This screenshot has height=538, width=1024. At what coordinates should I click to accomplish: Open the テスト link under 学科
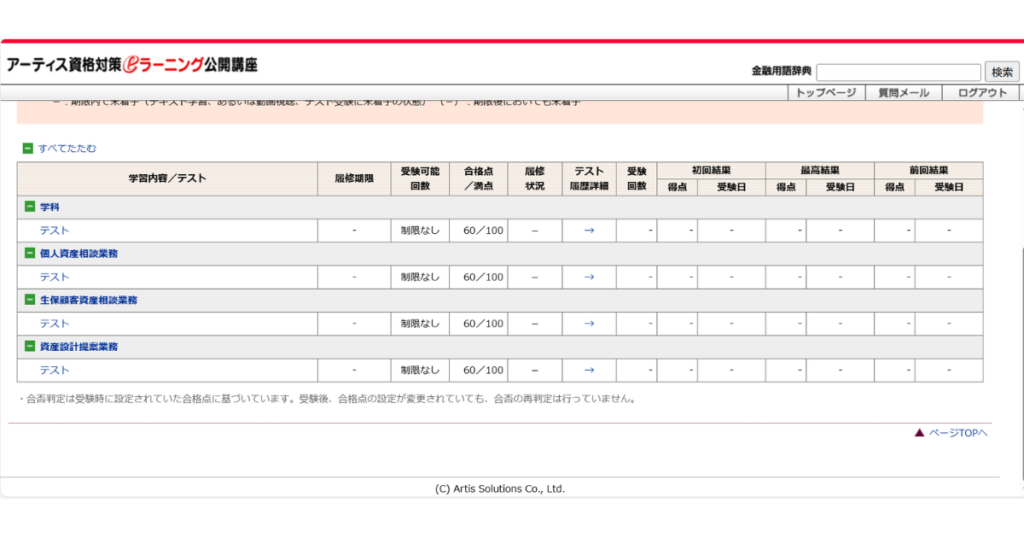tap(54, 231)
